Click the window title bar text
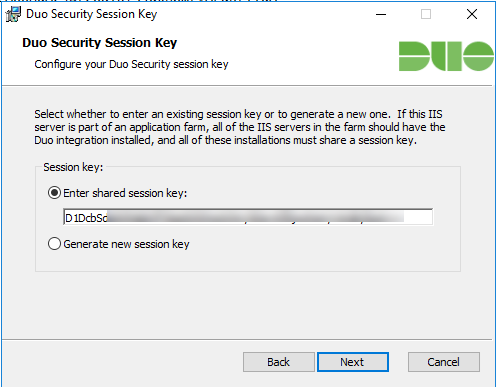 (92, 14)
